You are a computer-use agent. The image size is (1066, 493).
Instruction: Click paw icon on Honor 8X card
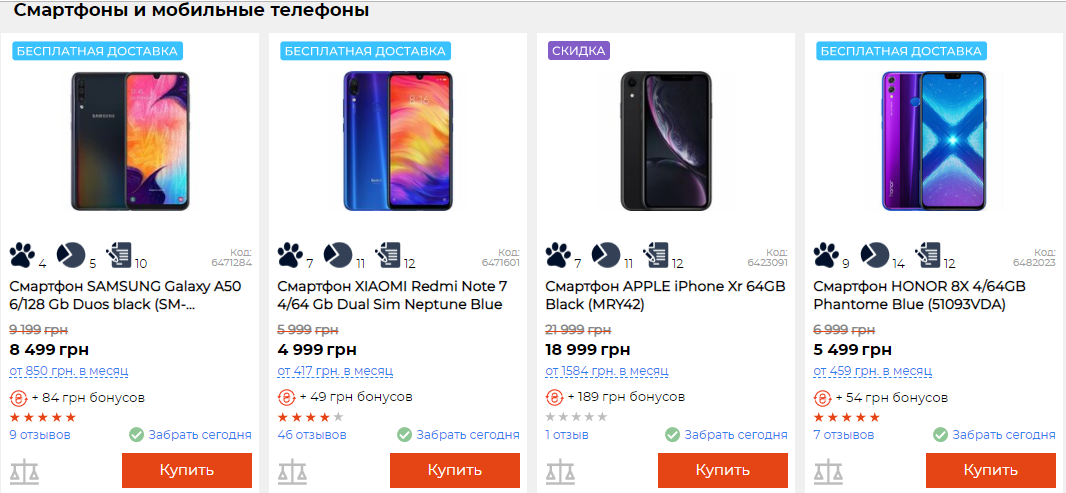tap(826, 254)
